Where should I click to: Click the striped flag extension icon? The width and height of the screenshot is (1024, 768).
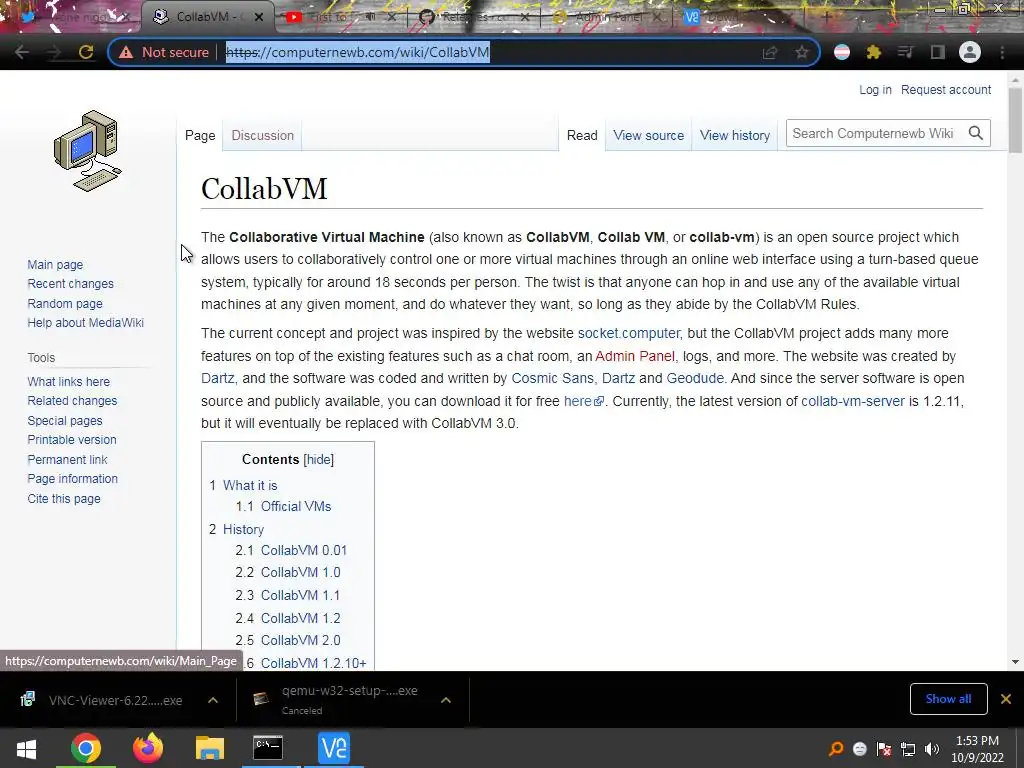coord(842,52)
